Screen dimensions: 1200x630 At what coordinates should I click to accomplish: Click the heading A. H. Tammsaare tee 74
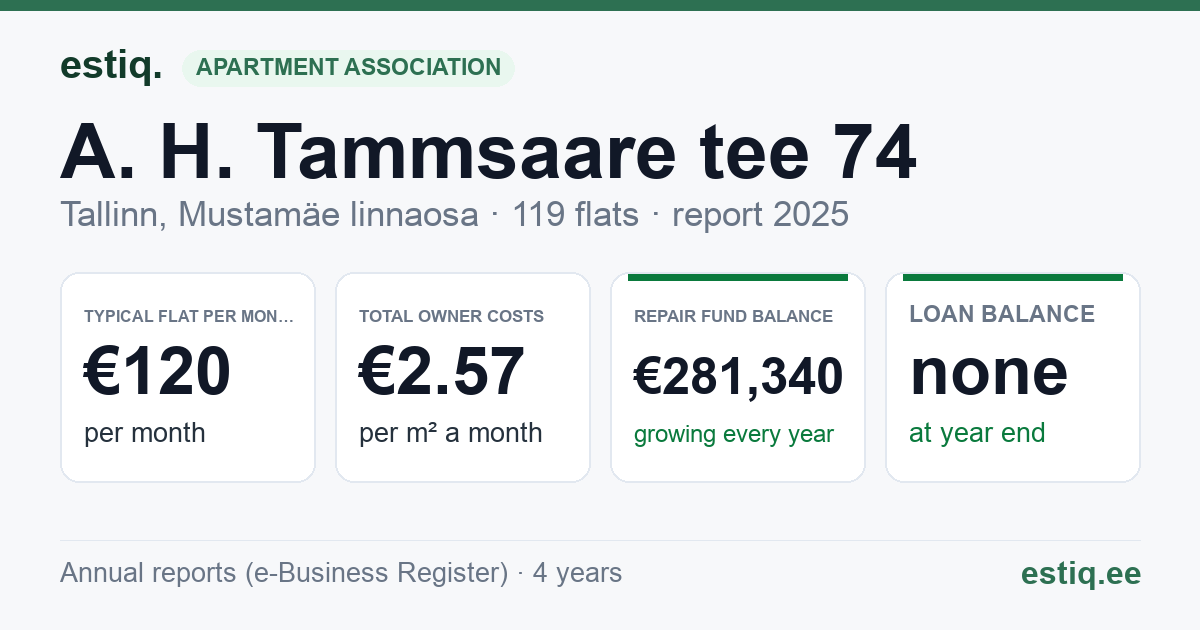click(x=488, y=152)
